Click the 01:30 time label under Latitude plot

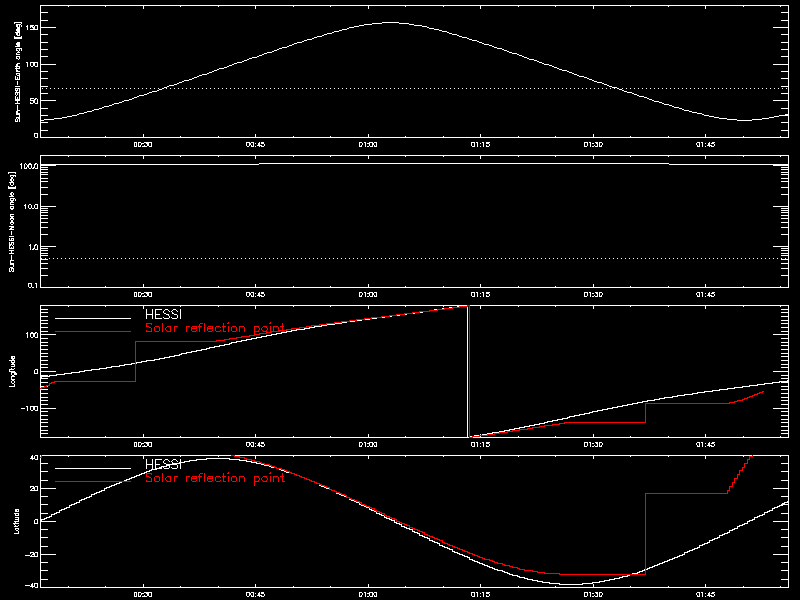(593, 595)
